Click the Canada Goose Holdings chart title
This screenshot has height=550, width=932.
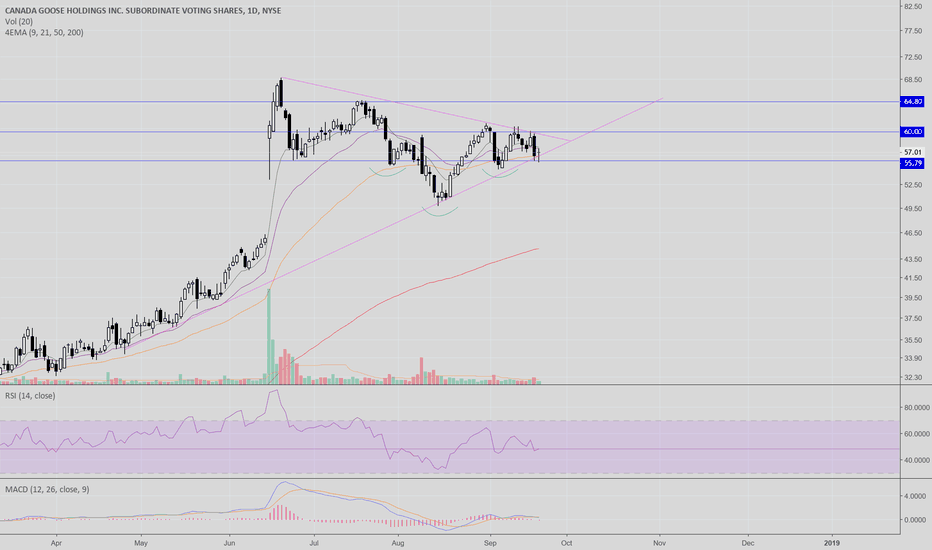[x=143, y=10]
